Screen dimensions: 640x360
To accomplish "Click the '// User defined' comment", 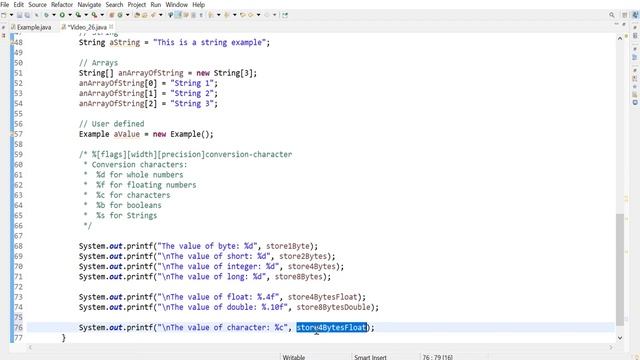I will [x=111, y=124].
